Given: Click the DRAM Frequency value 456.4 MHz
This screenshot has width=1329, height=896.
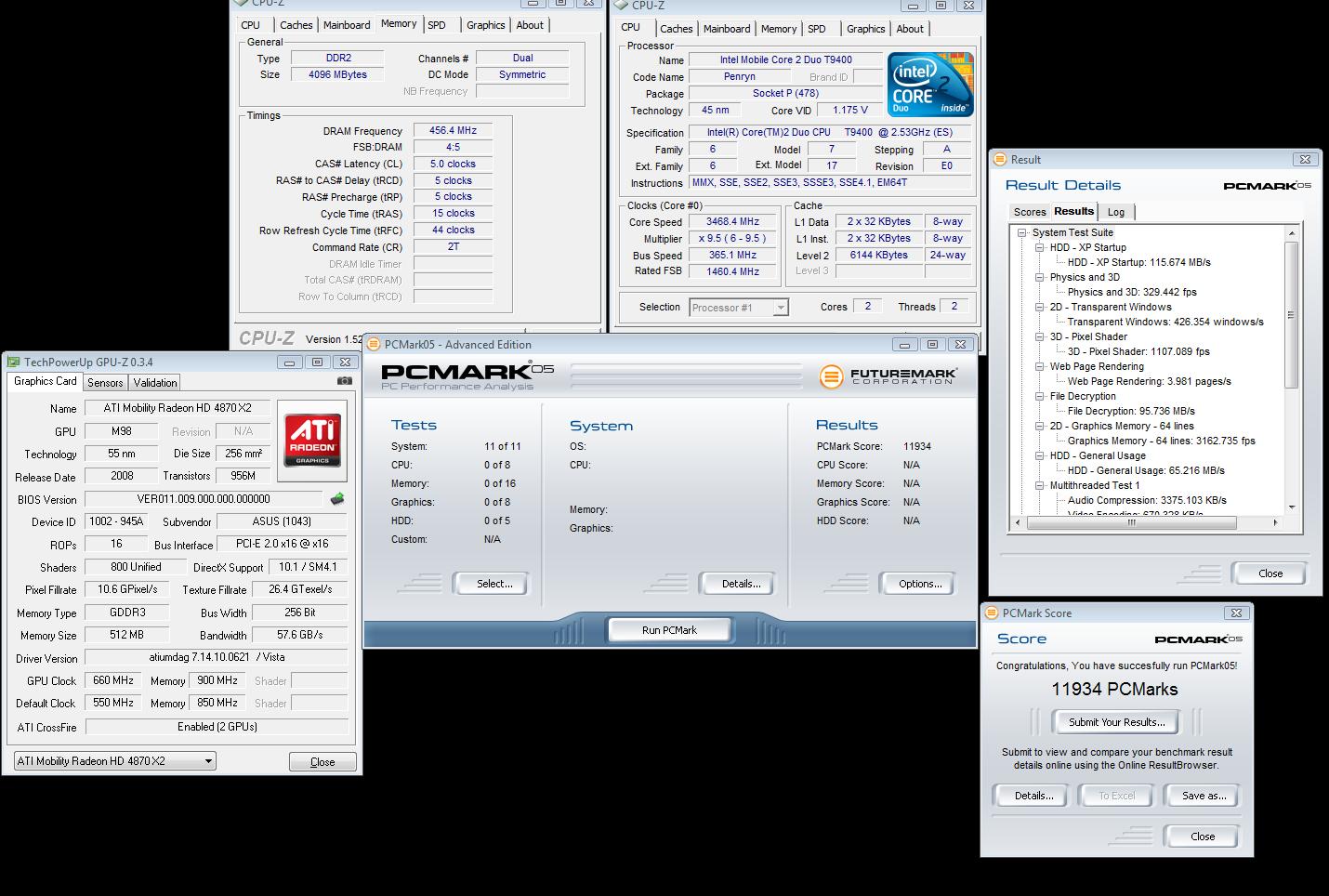Looking at the screenshot, I should 453,131.
